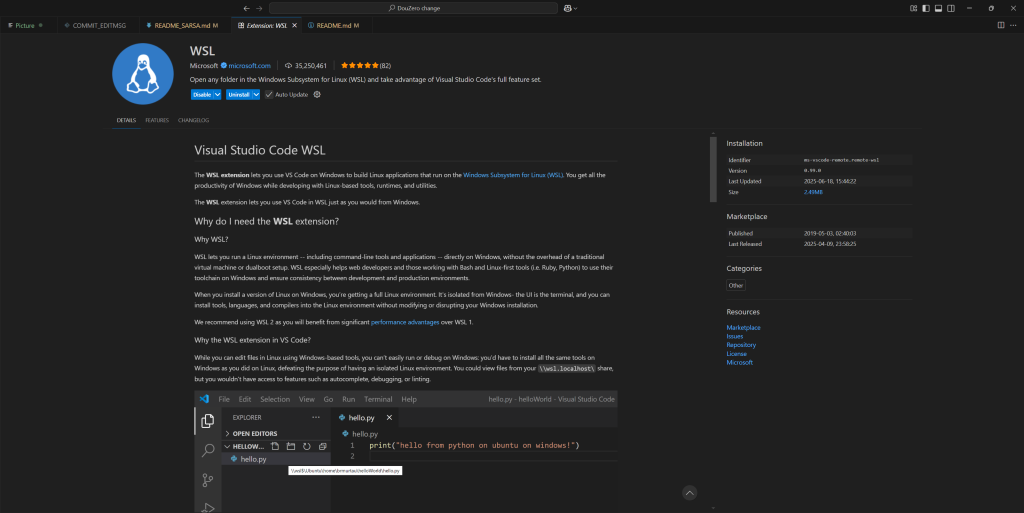Click the Go Back arrow in title bar
Screen dimensions: 1024x513
[246, 8]
